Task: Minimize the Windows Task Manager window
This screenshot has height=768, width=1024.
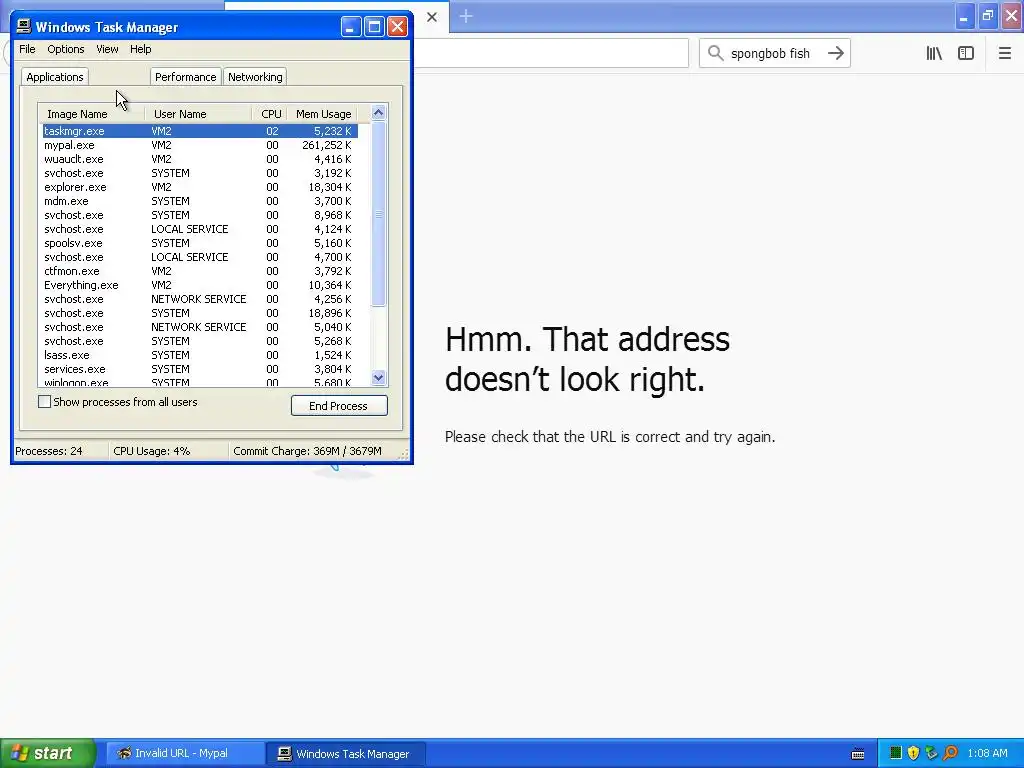Action: (x=351, y=27)
